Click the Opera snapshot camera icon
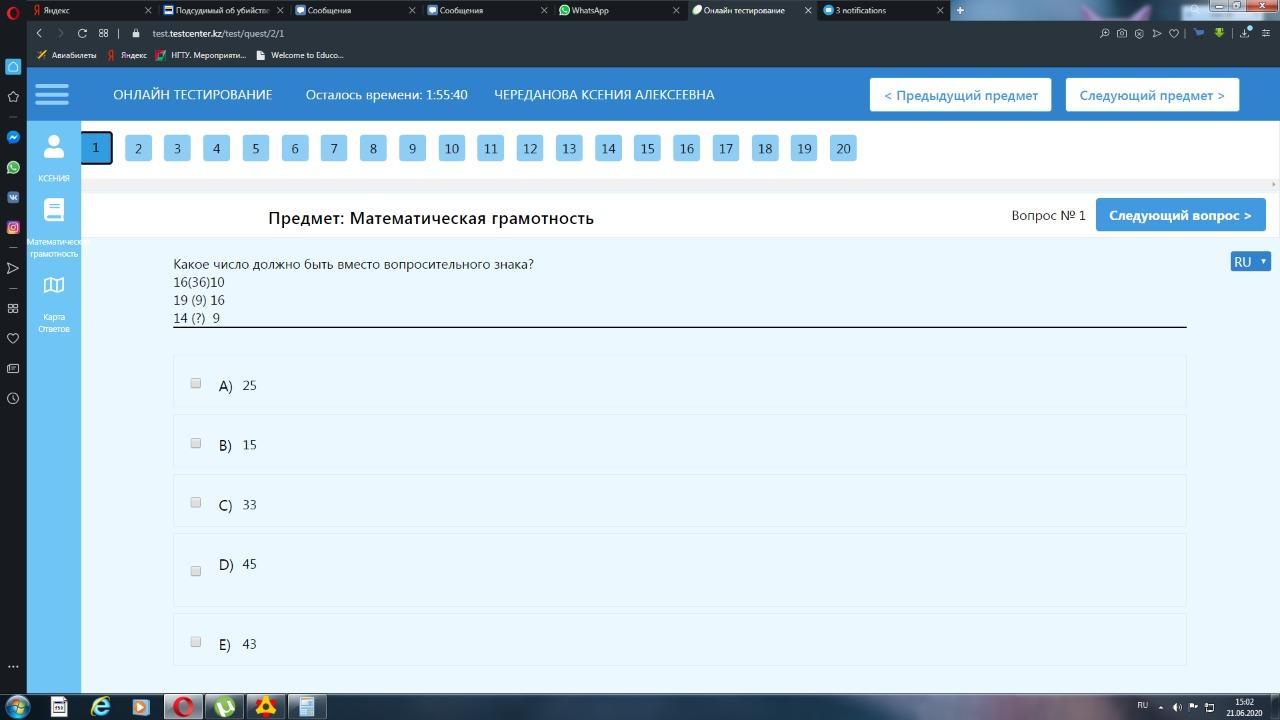 click(x=1122, y=33)
